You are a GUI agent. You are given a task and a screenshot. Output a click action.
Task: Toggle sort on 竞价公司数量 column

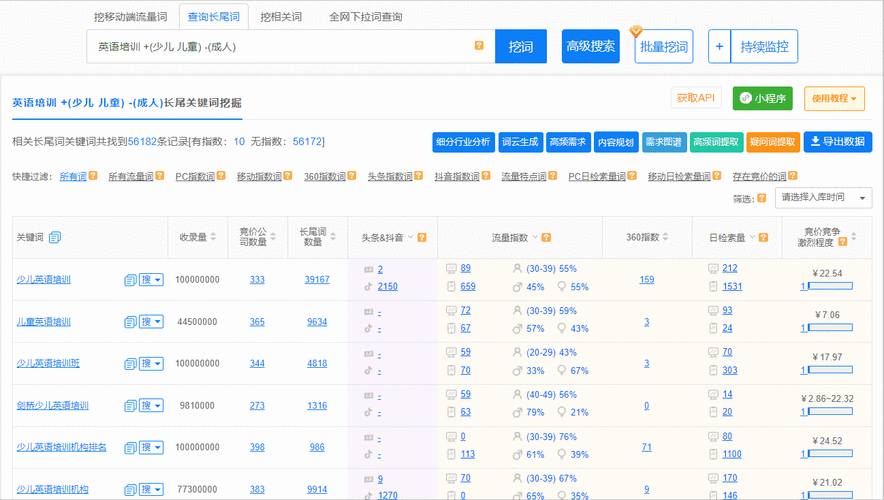point(274,237)
